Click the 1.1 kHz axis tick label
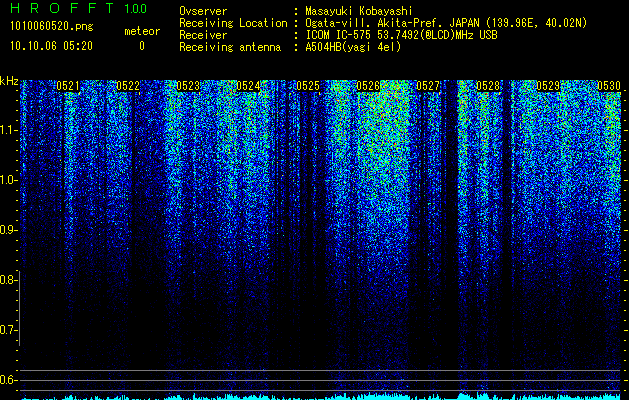This screenshot has width=629, height=400. coord(8,130)
